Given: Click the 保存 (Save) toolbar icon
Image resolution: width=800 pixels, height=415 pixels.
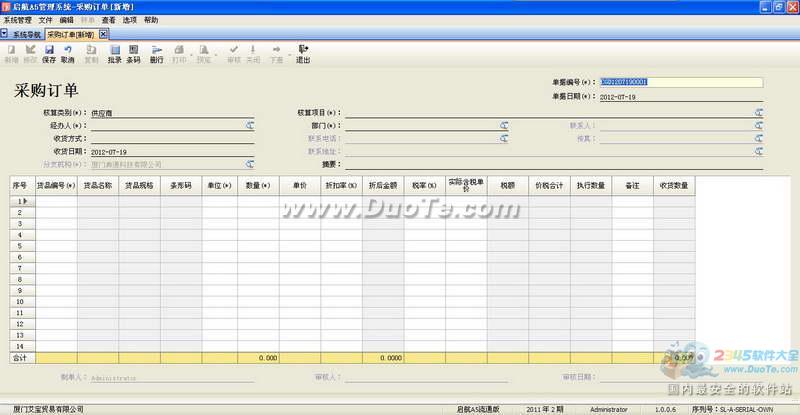Looking at the screenshot, I should 49,53.
